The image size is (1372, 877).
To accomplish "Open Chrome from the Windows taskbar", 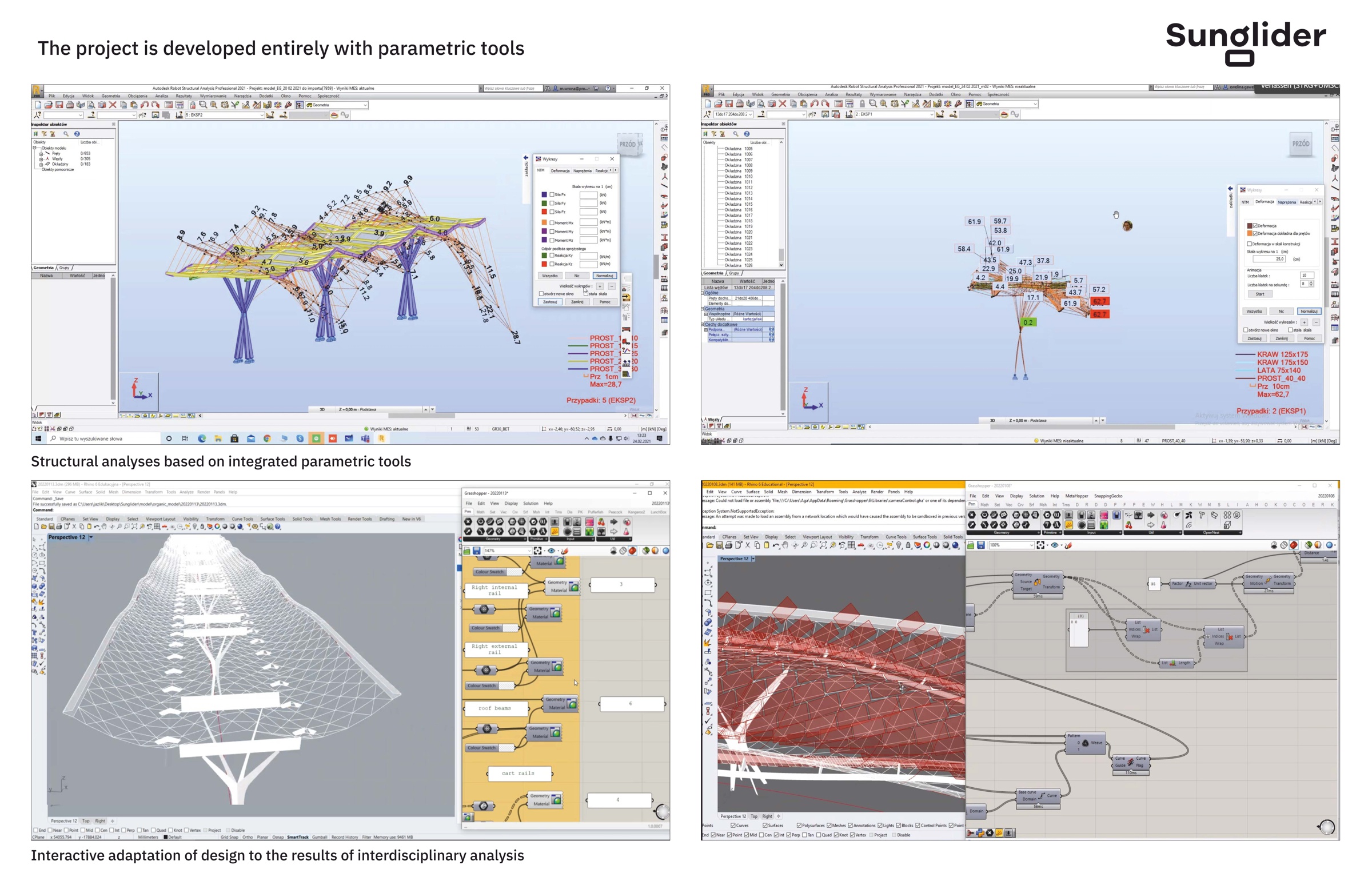I will 267,439.
